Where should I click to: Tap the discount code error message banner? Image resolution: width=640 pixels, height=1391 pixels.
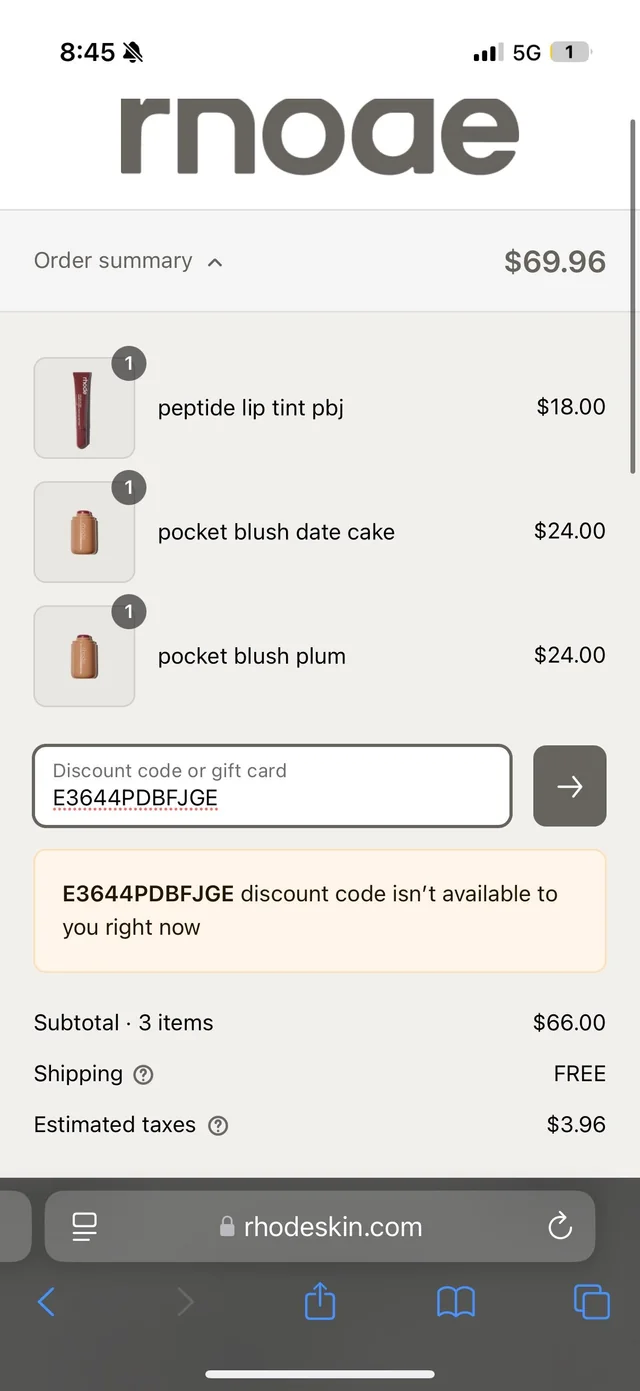click(x=319, y=910)
